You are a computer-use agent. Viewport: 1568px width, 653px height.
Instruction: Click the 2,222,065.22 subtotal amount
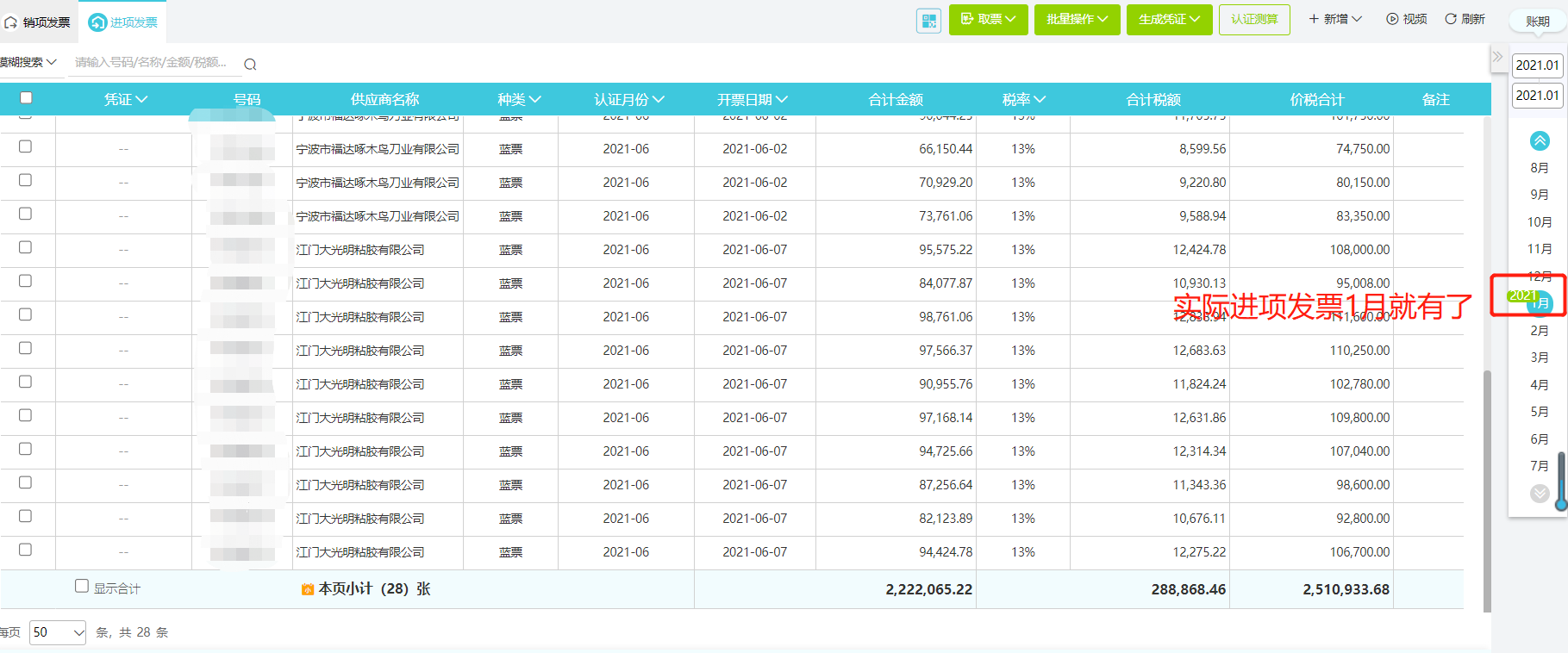click(x=928, y=589)
